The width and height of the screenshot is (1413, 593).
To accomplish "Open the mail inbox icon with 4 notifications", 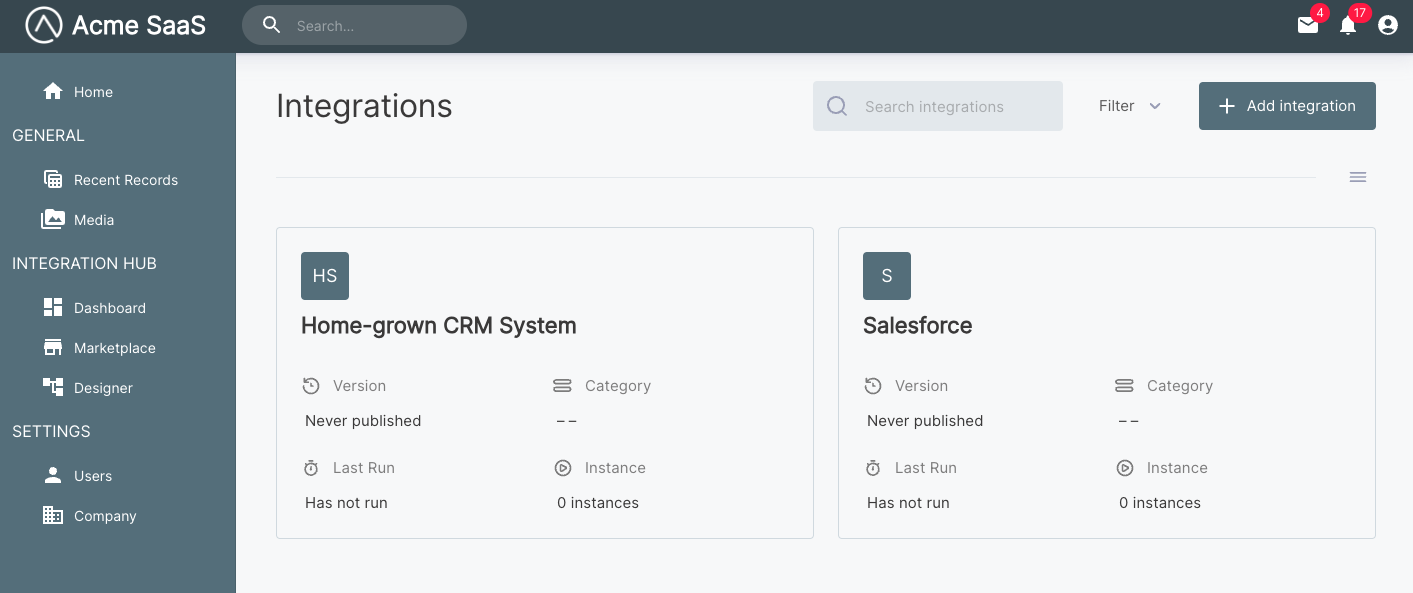I will click(1308, 26).
